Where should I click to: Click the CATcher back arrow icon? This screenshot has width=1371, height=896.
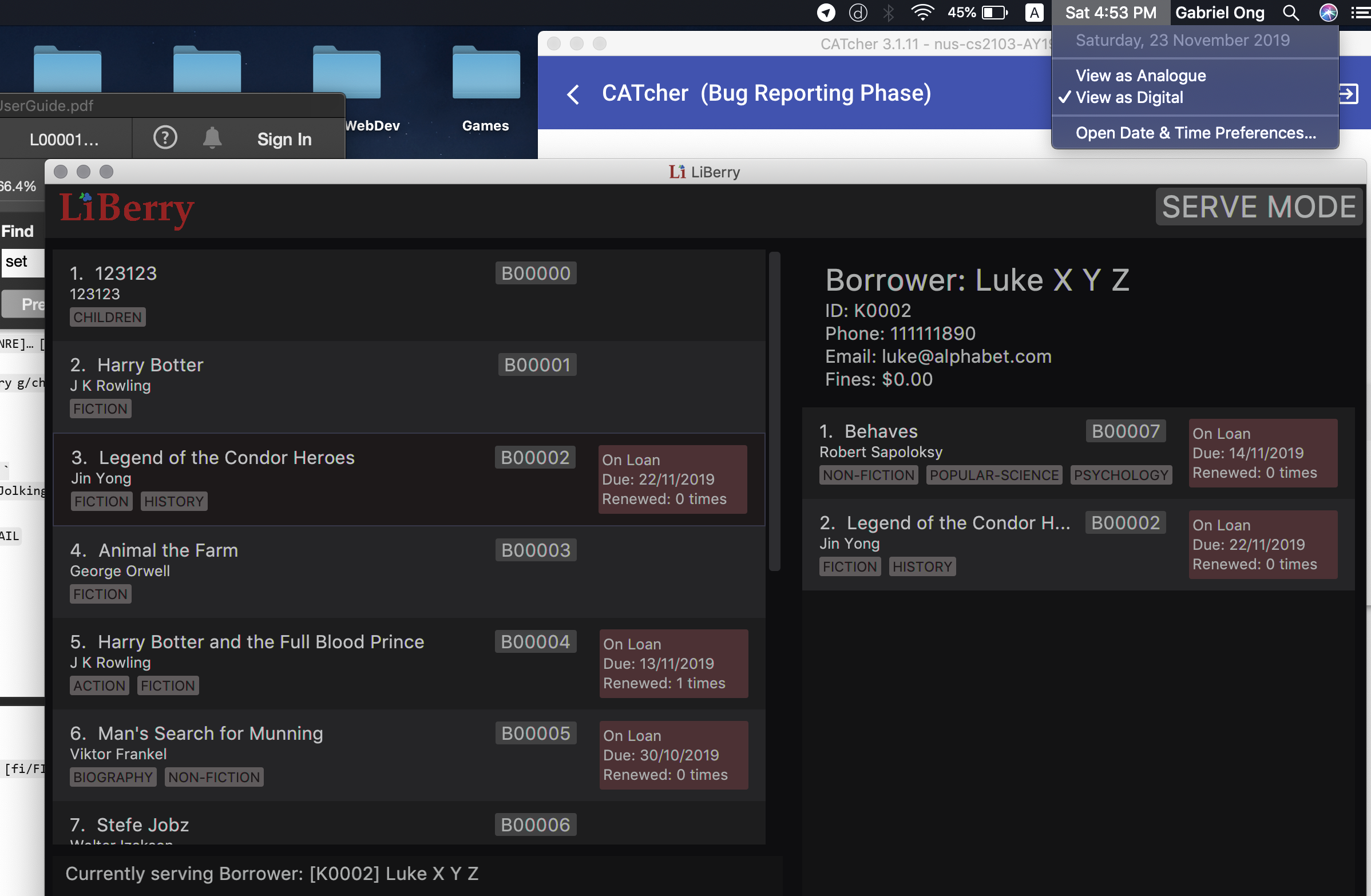point(573,94)
